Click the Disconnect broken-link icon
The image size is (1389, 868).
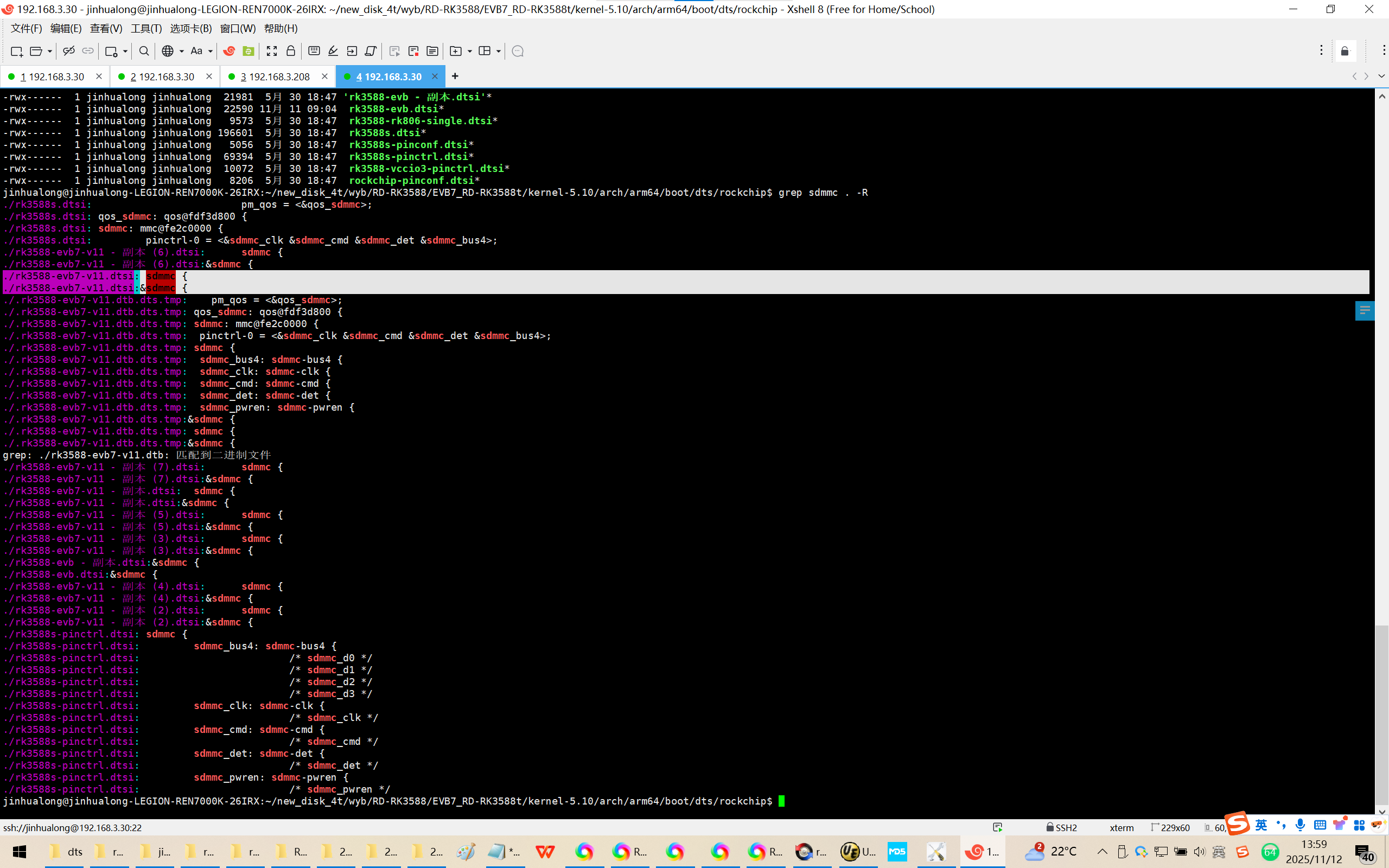(69, 51)
